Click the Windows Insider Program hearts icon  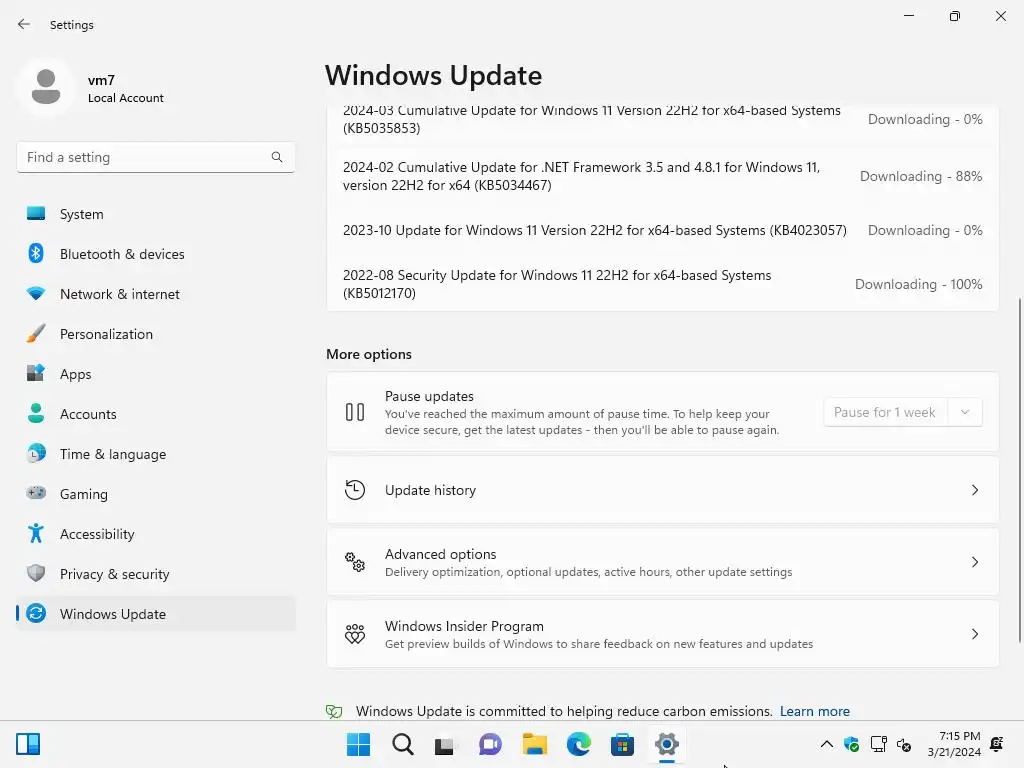pos(355,633)
